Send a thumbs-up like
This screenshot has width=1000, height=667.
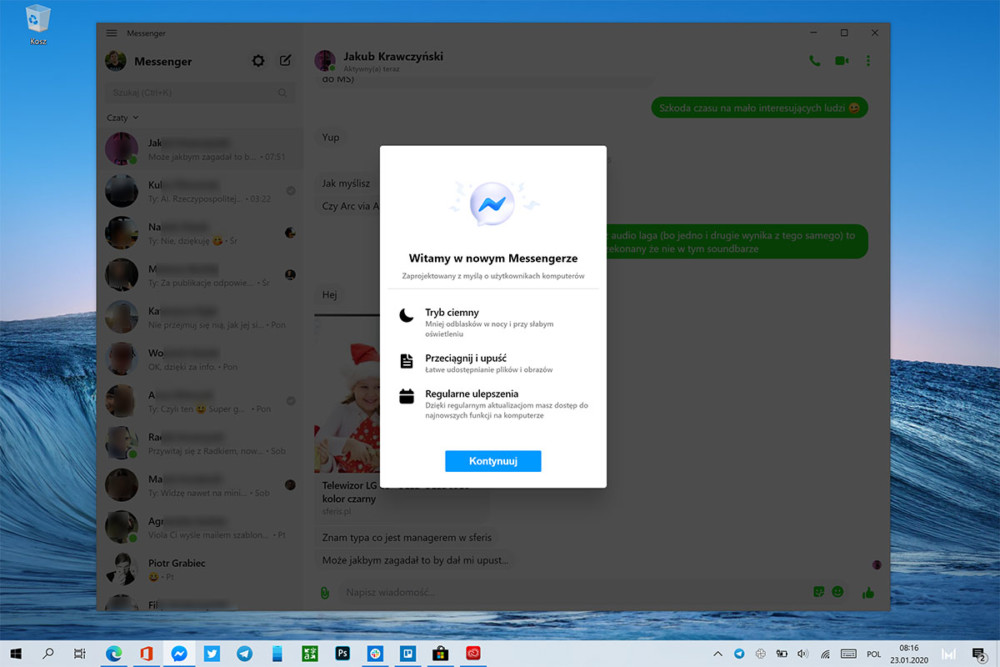tap(868, 593)
